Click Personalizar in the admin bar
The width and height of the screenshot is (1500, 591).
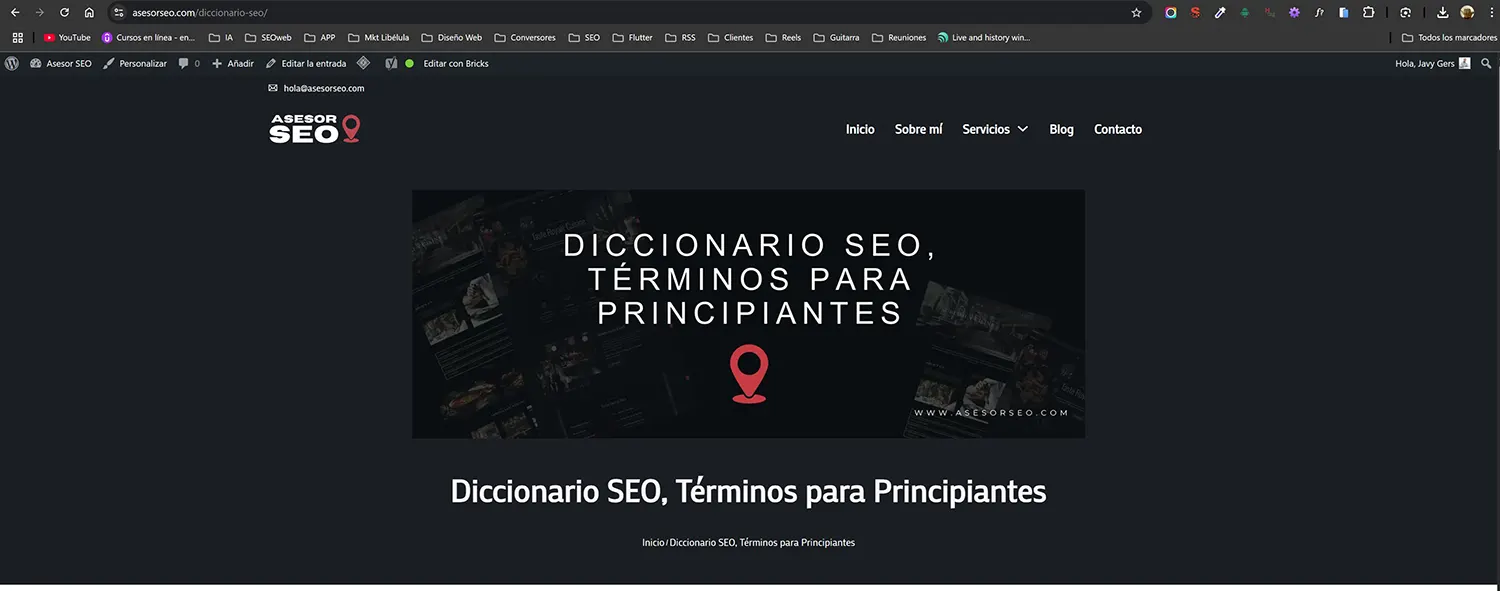(143, 63)
